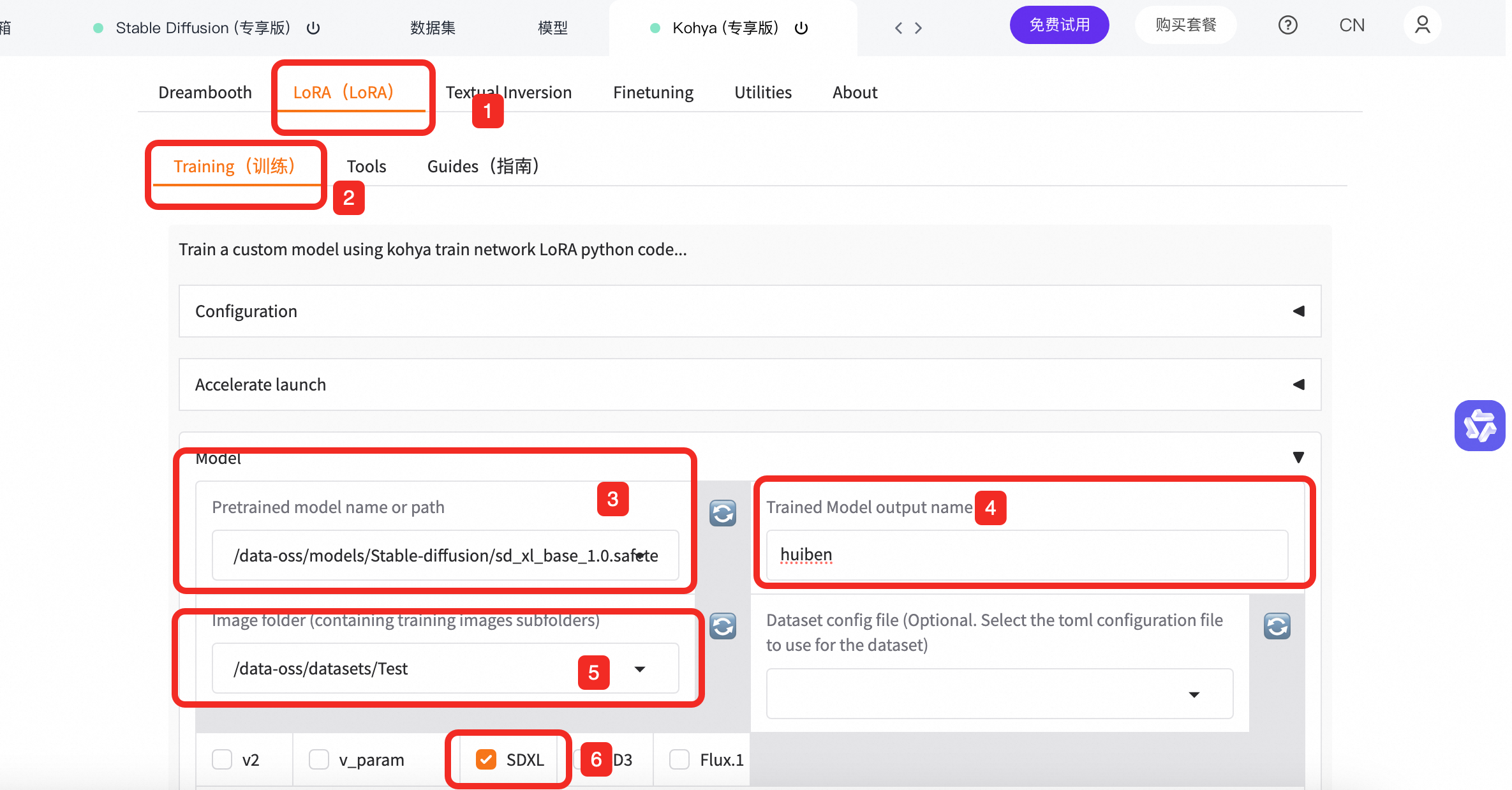
Task: Click refresh icon beside Dataset config file
Action: coord(1277,626)
